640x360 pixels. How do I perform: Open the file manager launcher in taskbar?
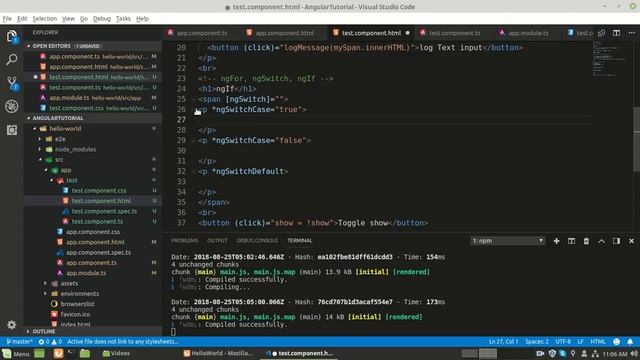85,353
